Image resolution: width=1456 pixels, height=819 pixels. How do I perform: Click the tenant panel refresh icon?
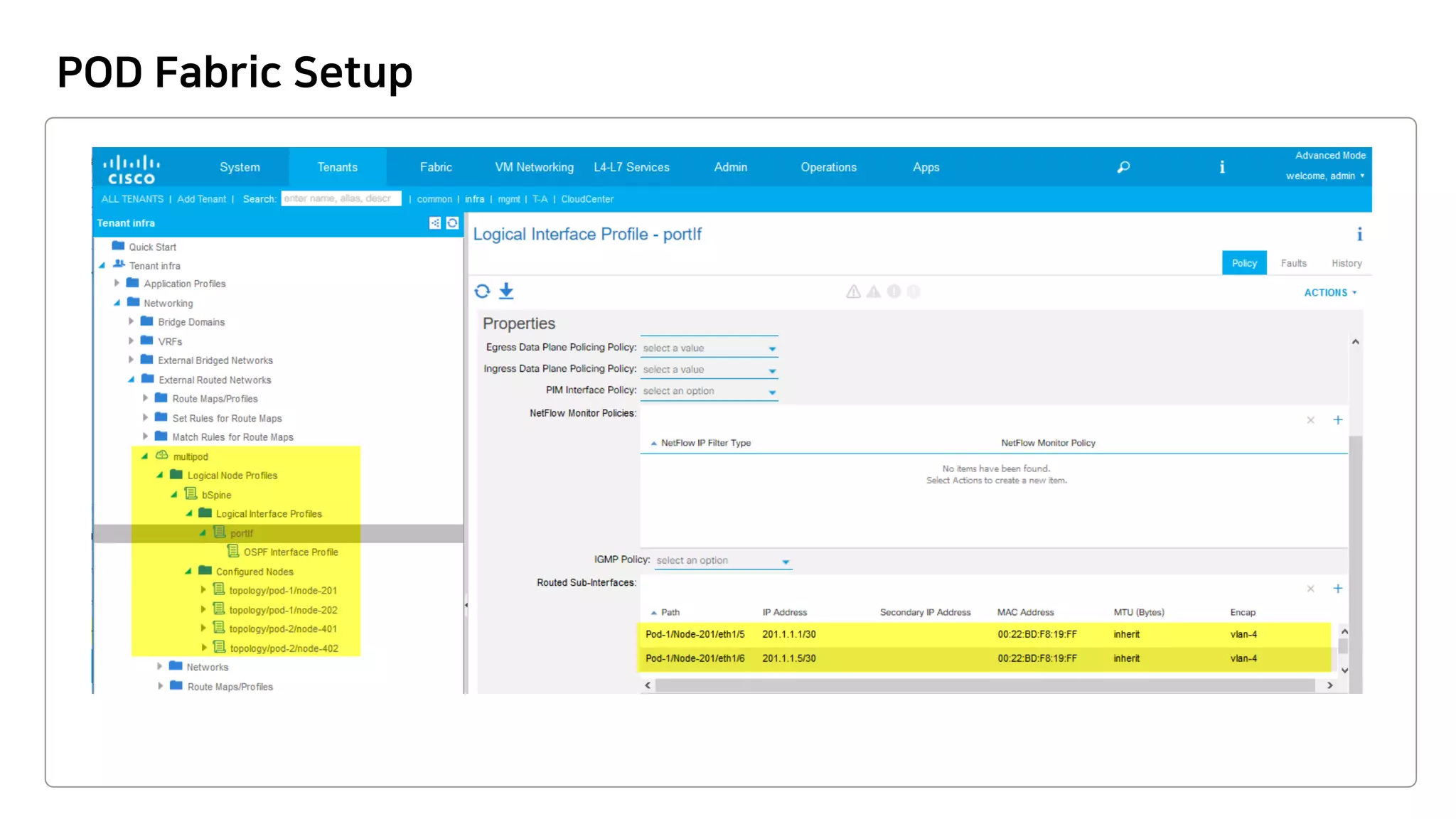452,223
